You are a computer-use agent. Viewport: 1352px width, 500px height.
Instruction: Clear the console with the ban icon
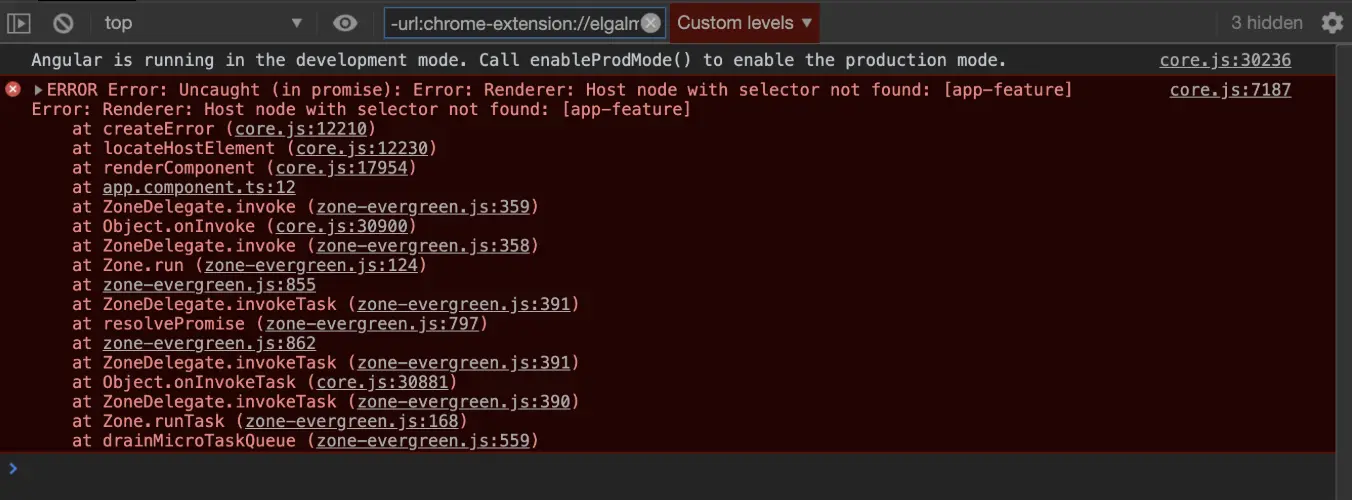63,22
